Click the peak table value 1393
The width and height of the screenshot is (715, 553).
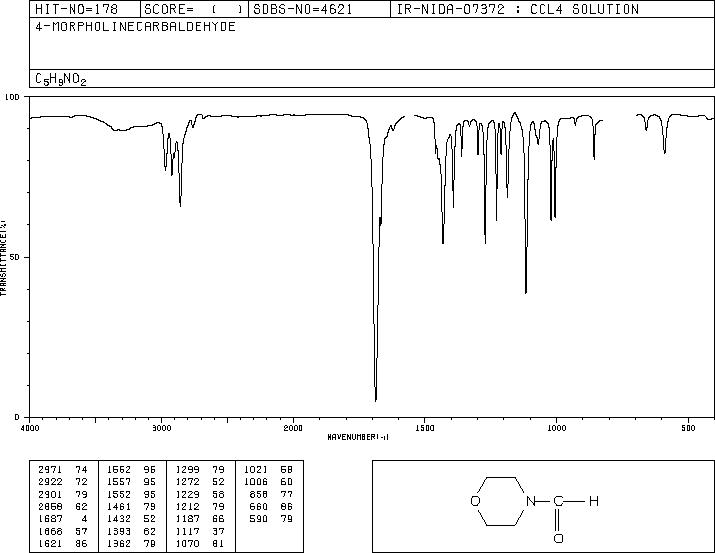(119, 531)
